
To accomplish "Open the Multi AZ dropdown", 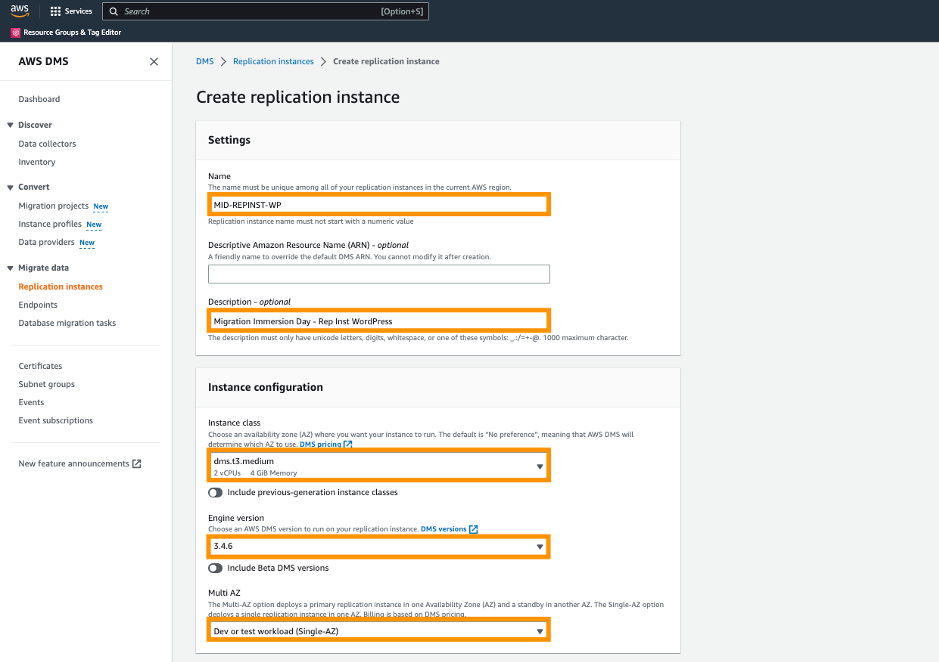I will click(x=378, y=631).
